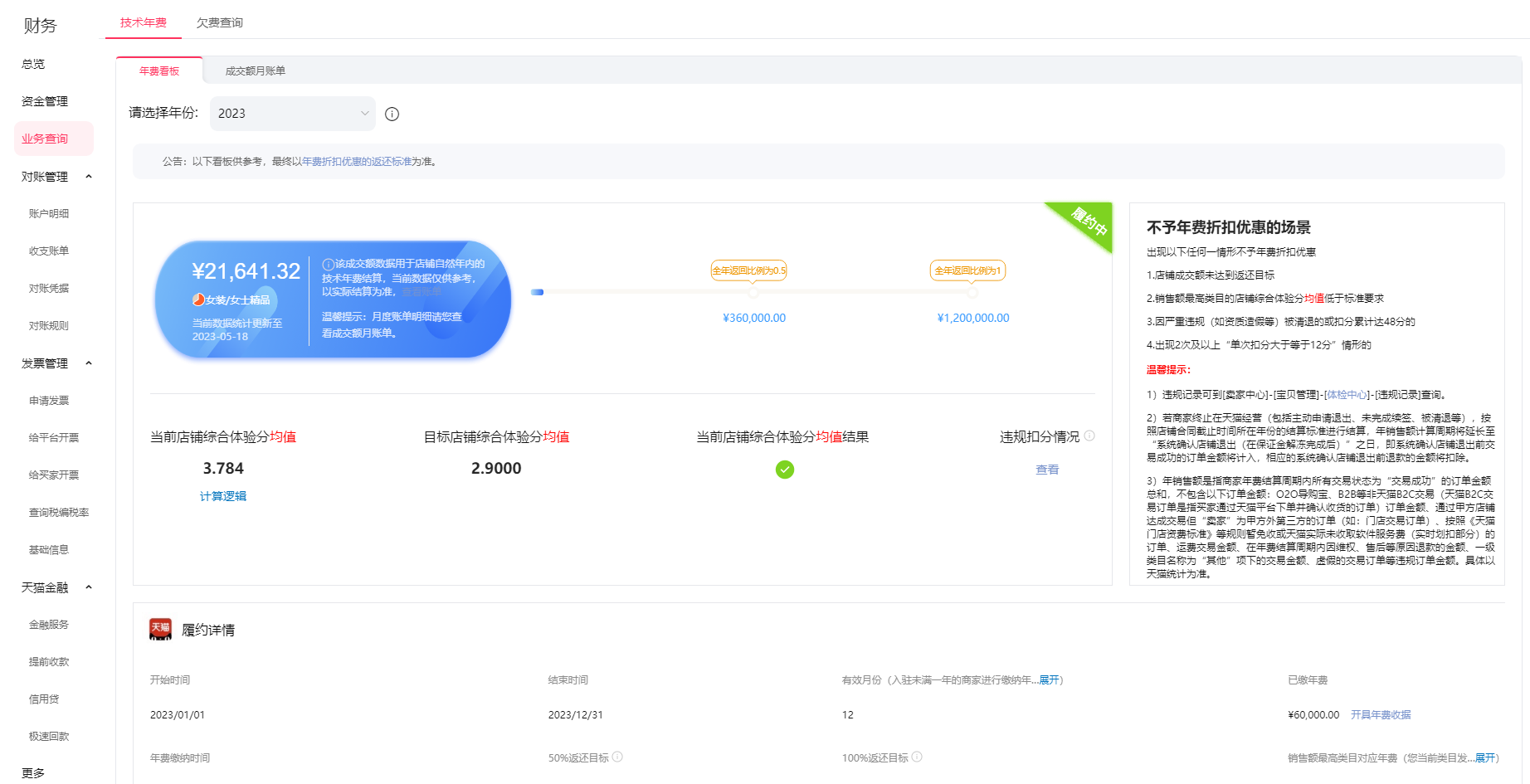
Task: Open the 体检中心 link
Action: click(1347, 394)
